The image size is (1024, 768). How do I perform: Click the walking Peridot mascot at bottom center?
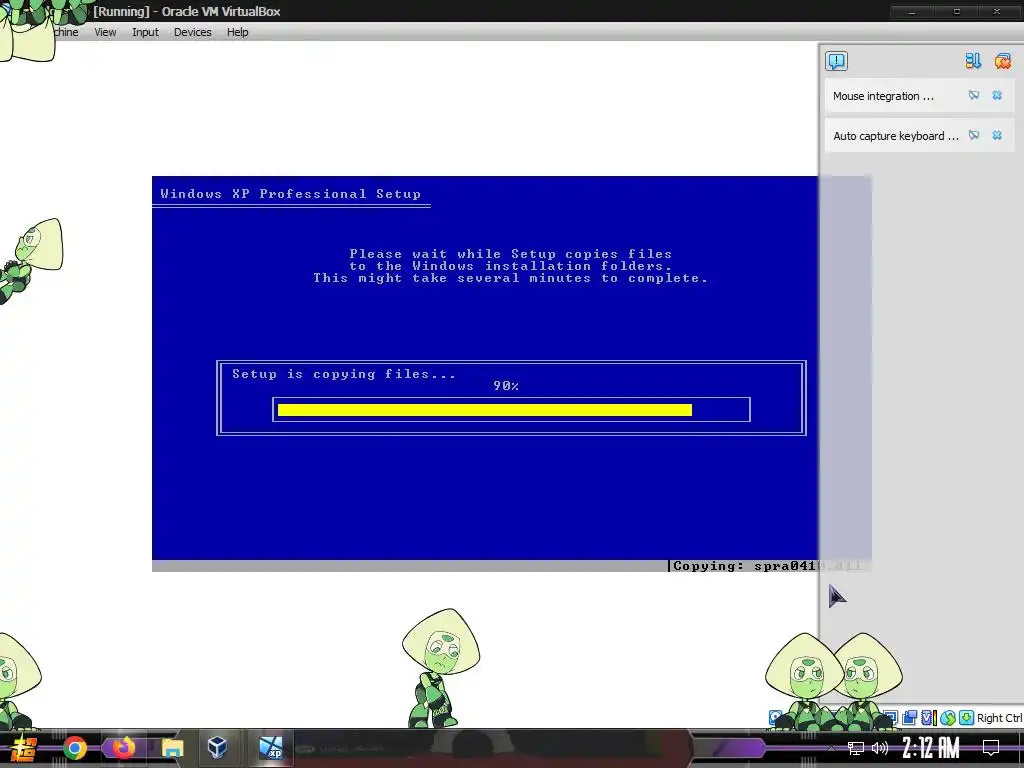441,667
